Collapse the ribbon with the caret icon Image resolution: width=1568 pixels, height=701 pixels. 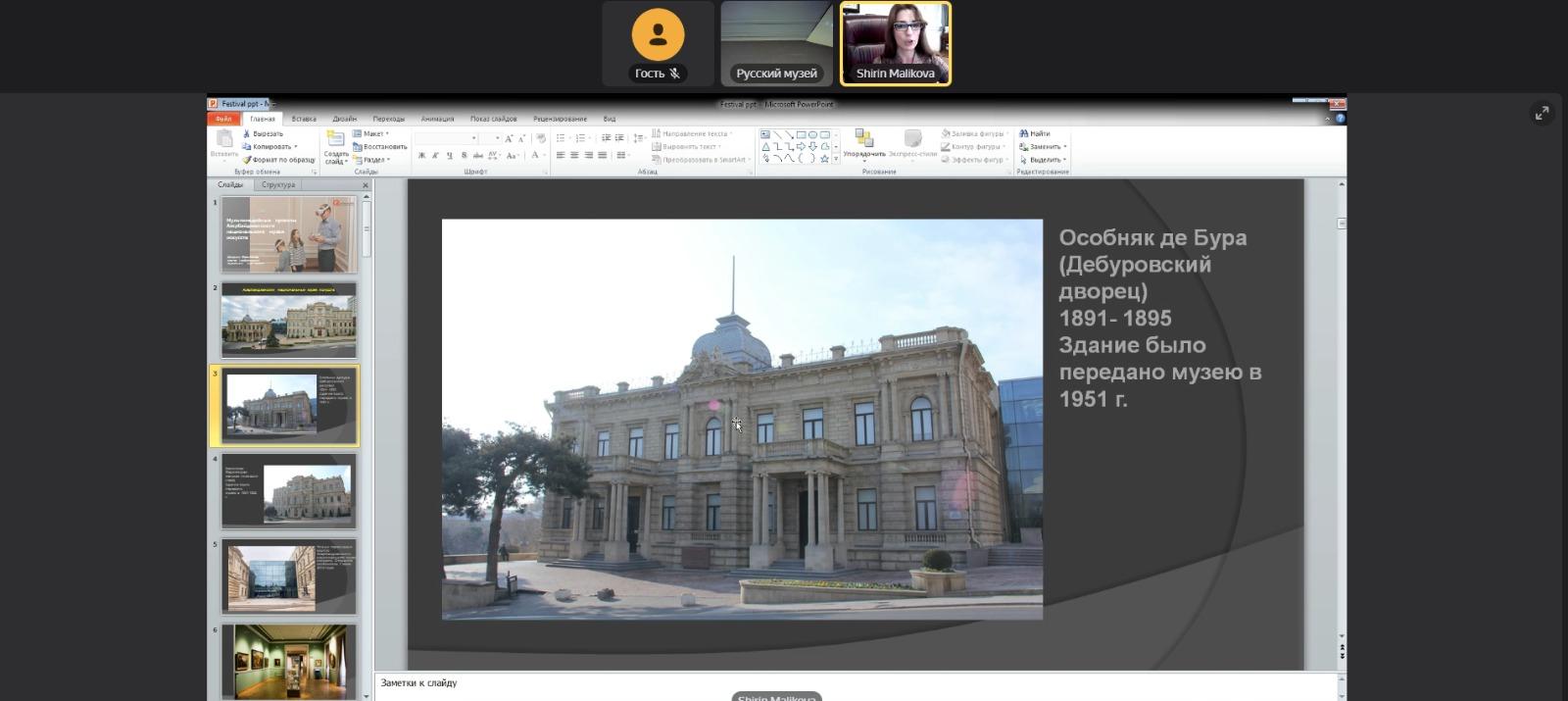pyautogui.click(x=1328, y=119)
